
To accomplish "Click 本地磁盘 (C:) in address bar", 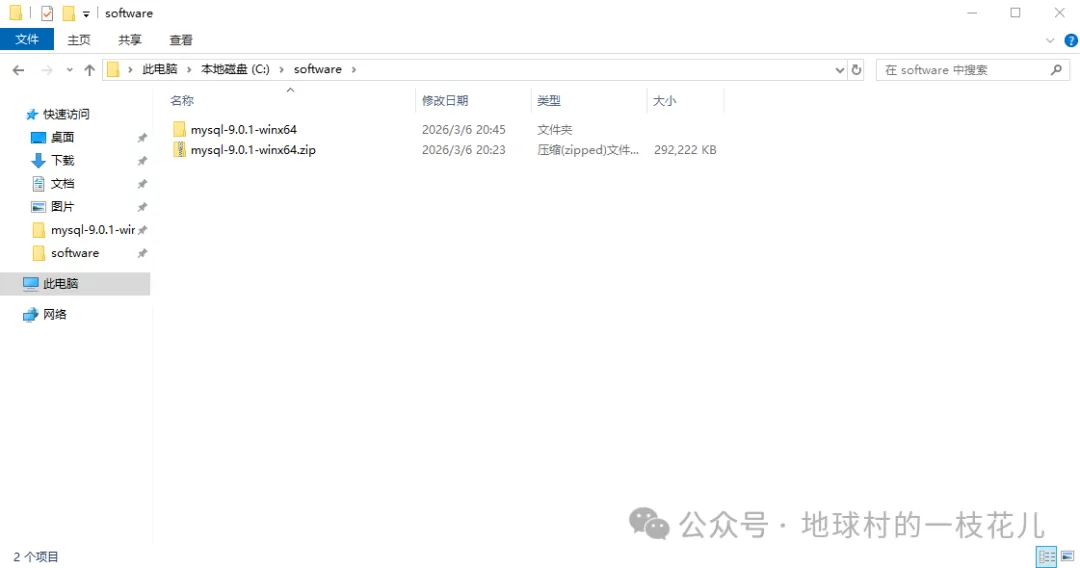I will tap(235, 69).
